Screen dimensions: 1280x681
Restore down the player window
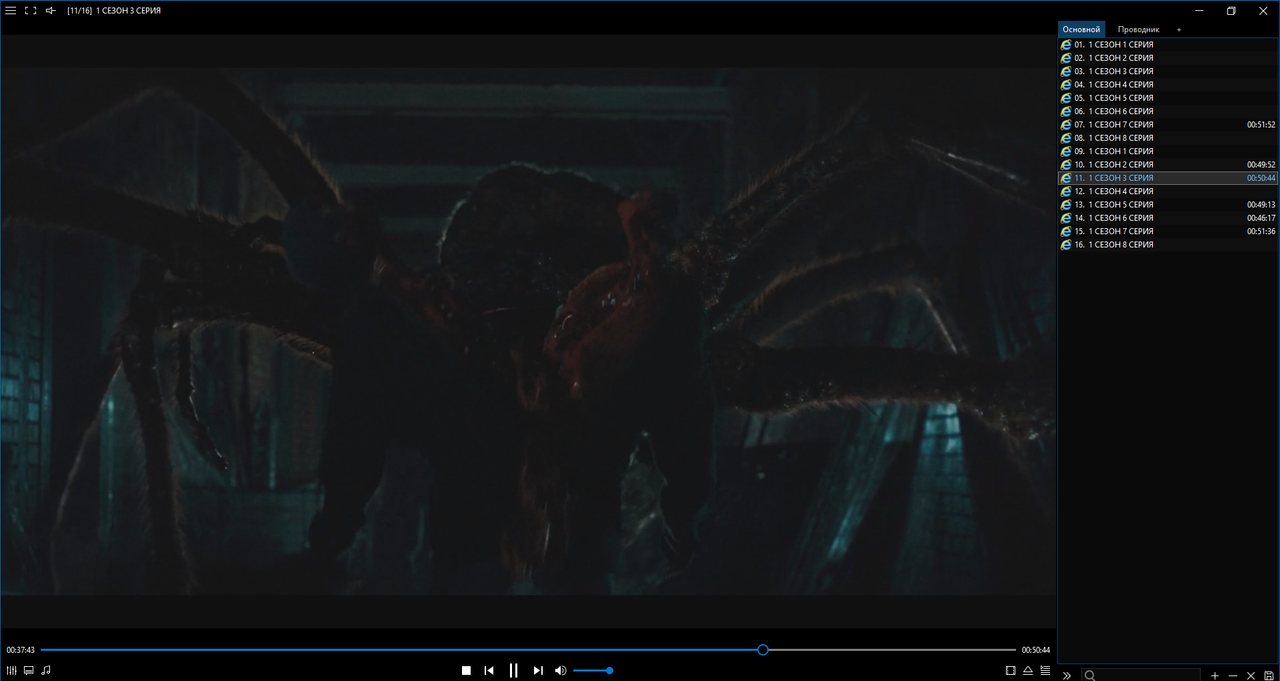[x=1231, y=10]
